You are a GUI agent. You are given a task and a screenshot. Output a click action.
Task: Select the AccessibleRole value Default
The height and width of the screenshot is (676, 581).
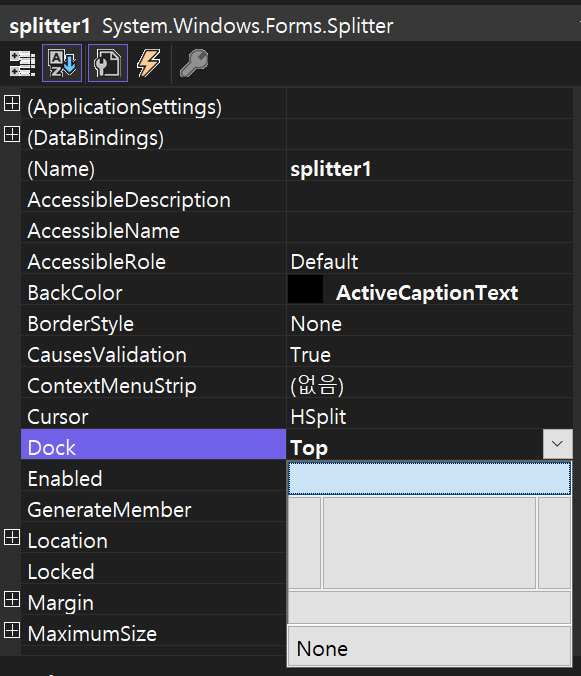click(x=430, y=259)
